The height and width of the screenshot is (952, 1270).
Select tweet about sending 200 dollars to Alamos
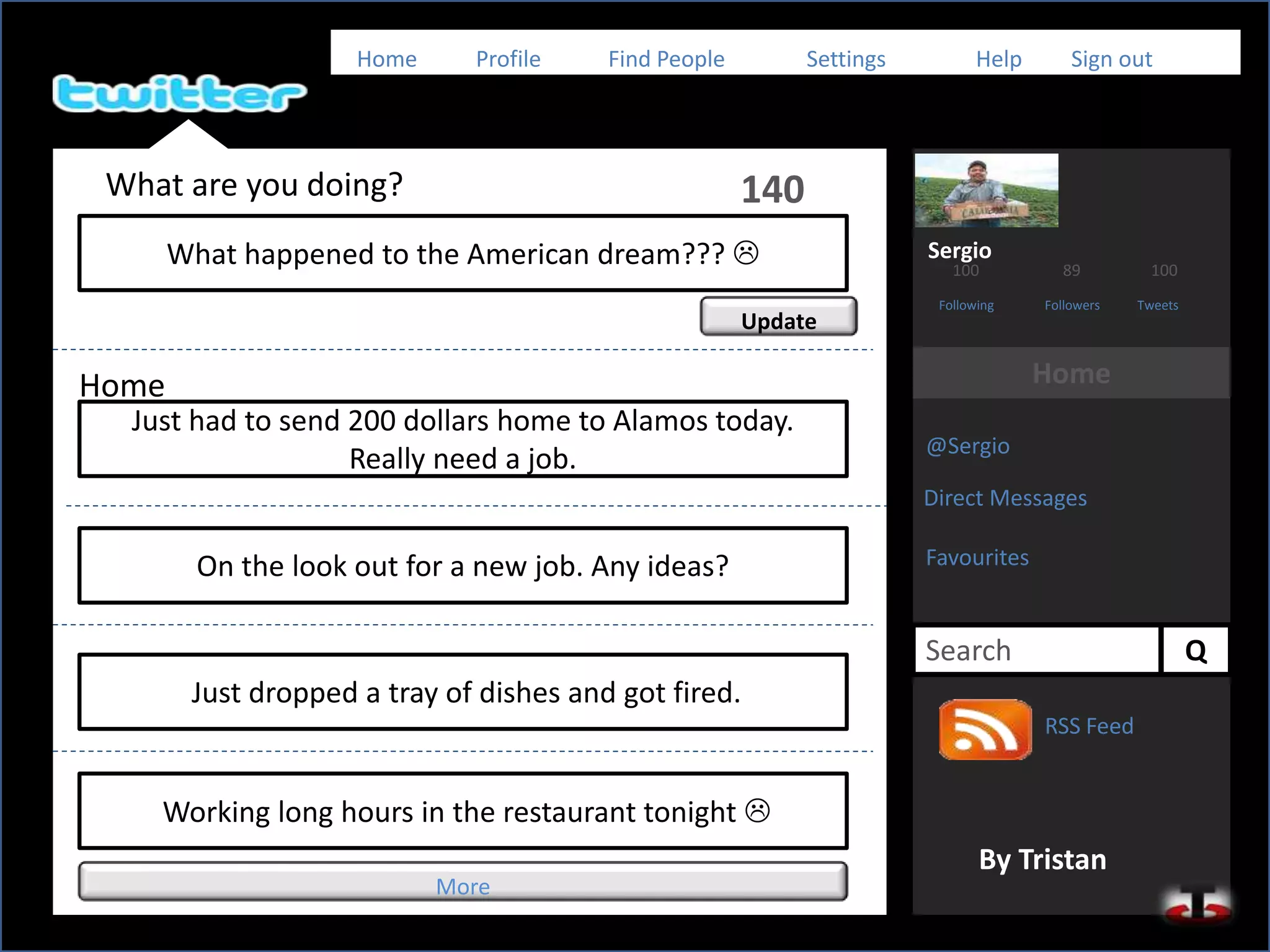(463, 439)
